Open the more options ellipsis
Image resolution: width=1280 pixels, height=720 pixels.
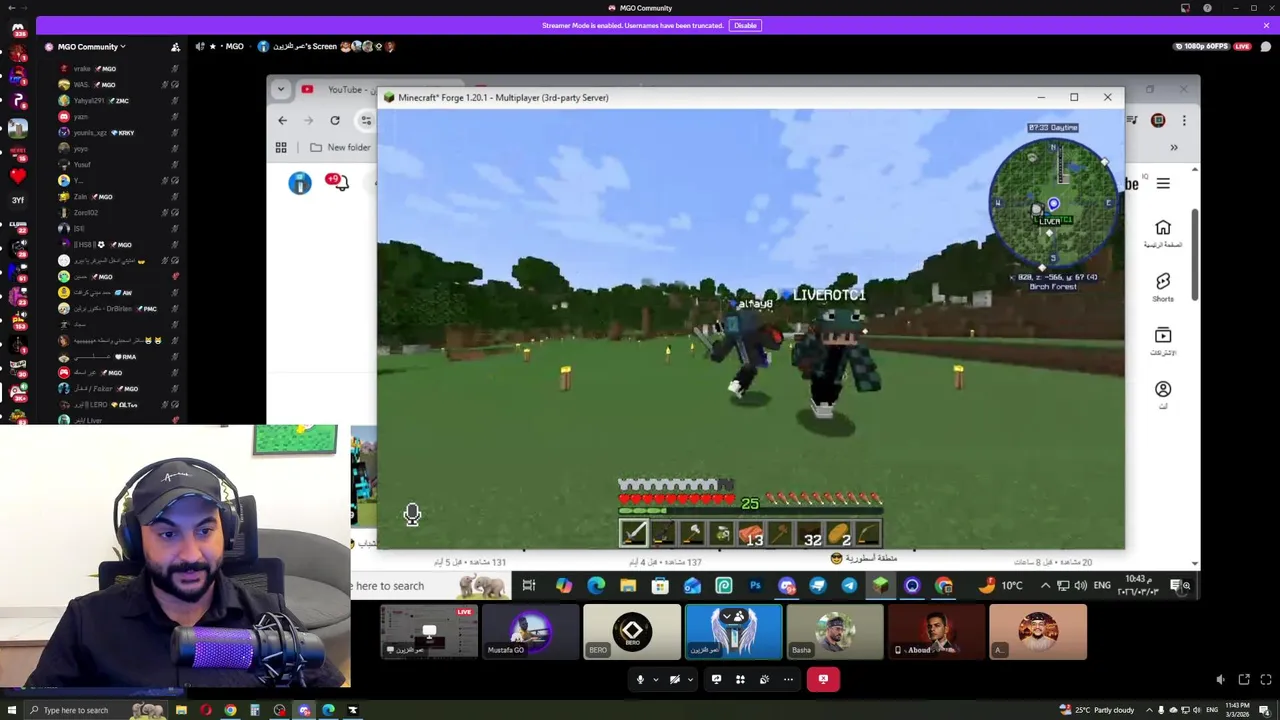(788, 679)
